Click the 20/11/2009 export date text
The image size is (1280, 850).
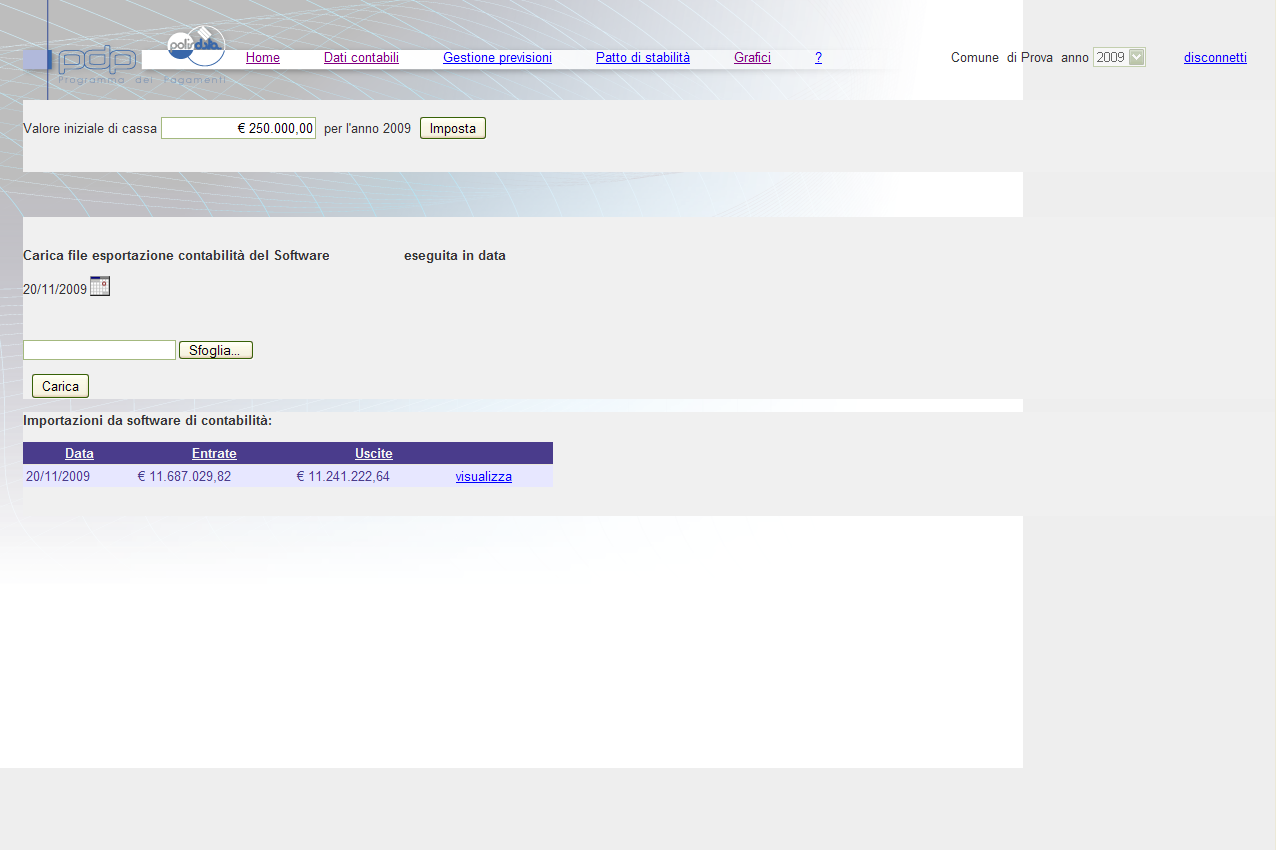tap(55, 289)
